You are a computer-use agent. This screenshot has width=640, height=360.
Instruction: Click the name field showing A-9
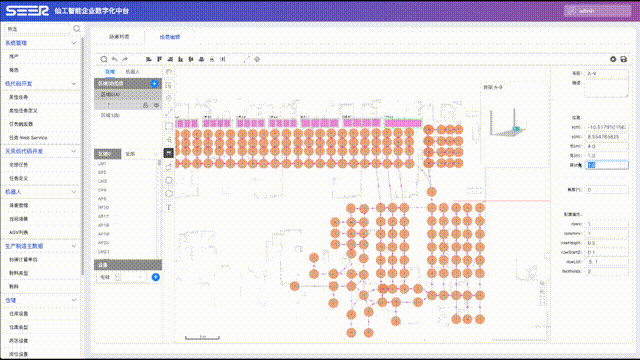(x=607, y=74)
